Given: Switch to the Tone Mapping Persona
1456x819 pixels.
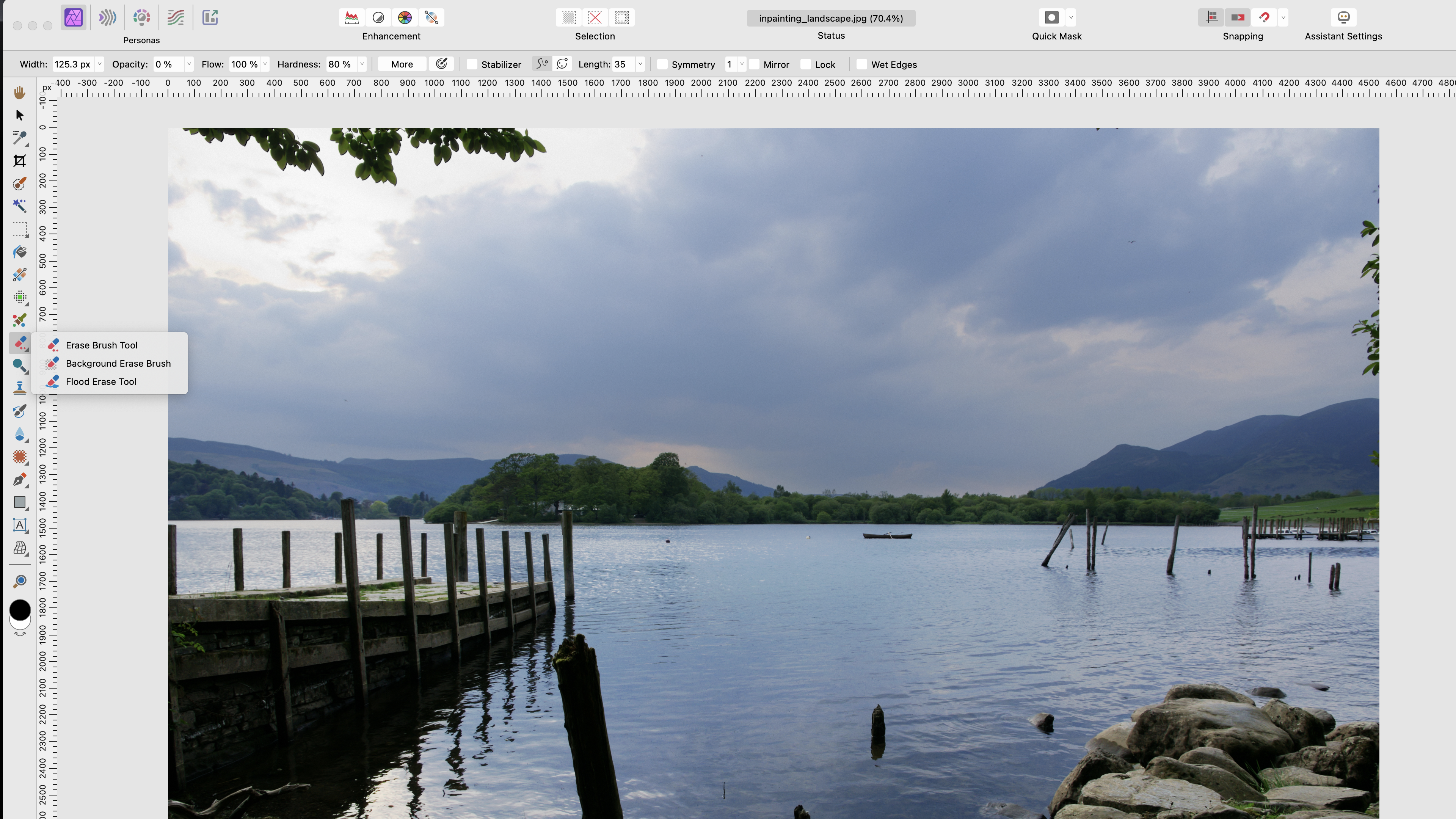Looking at the screenshot, I should tap(176, 17).
